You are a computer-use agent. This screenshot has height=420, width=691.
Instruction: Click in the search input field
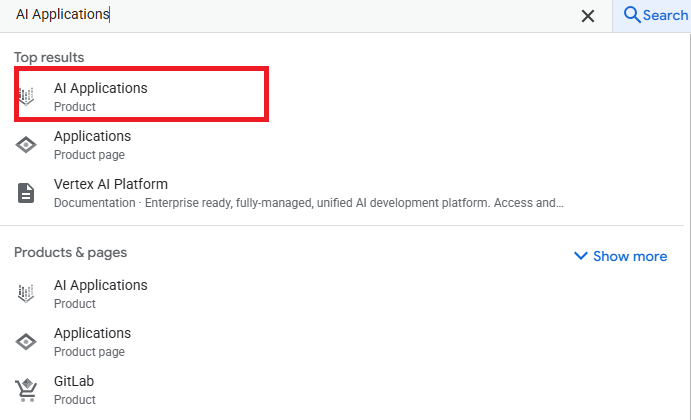pos(291,15)
